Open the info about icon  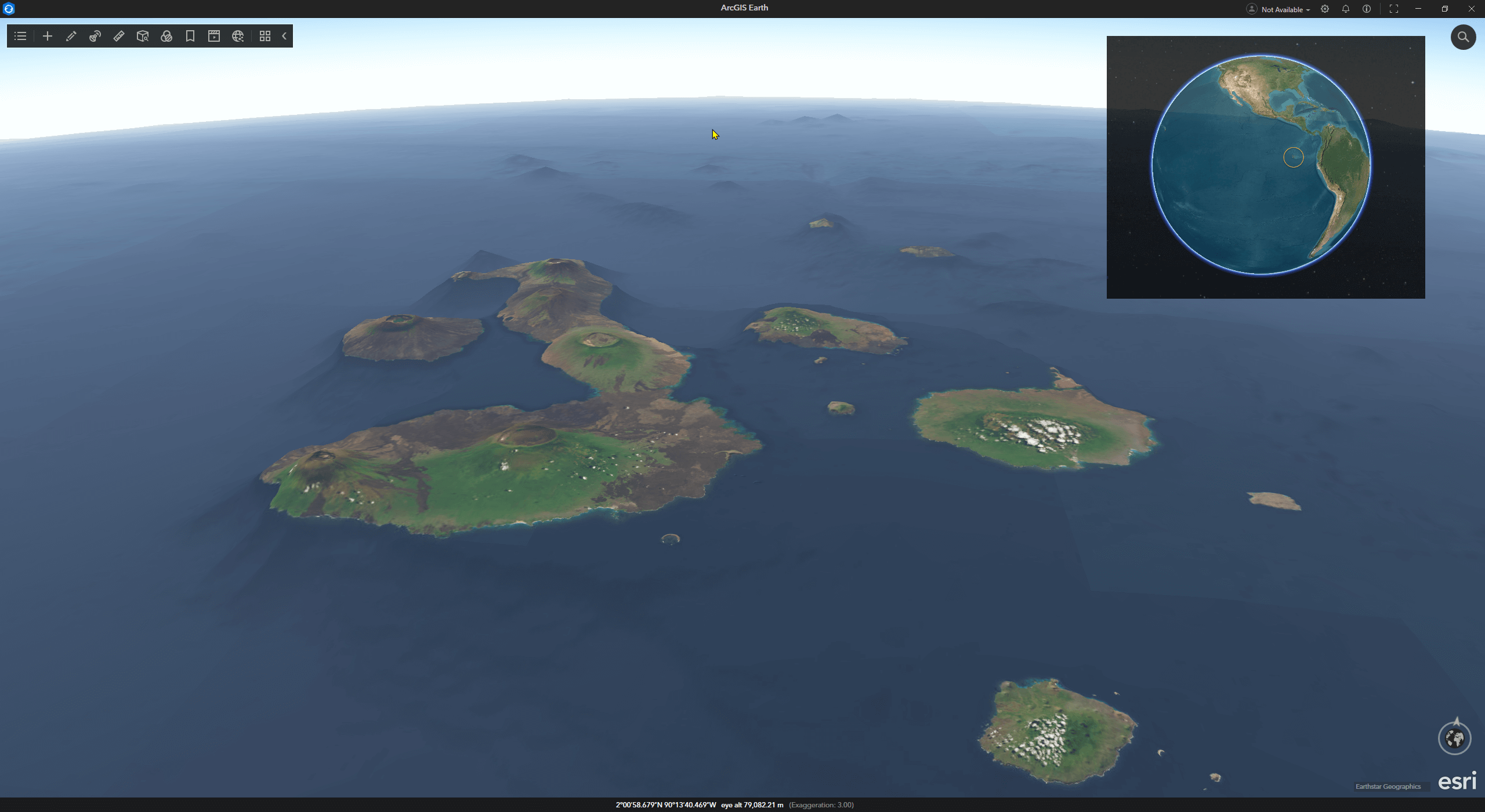point(1367,9)
